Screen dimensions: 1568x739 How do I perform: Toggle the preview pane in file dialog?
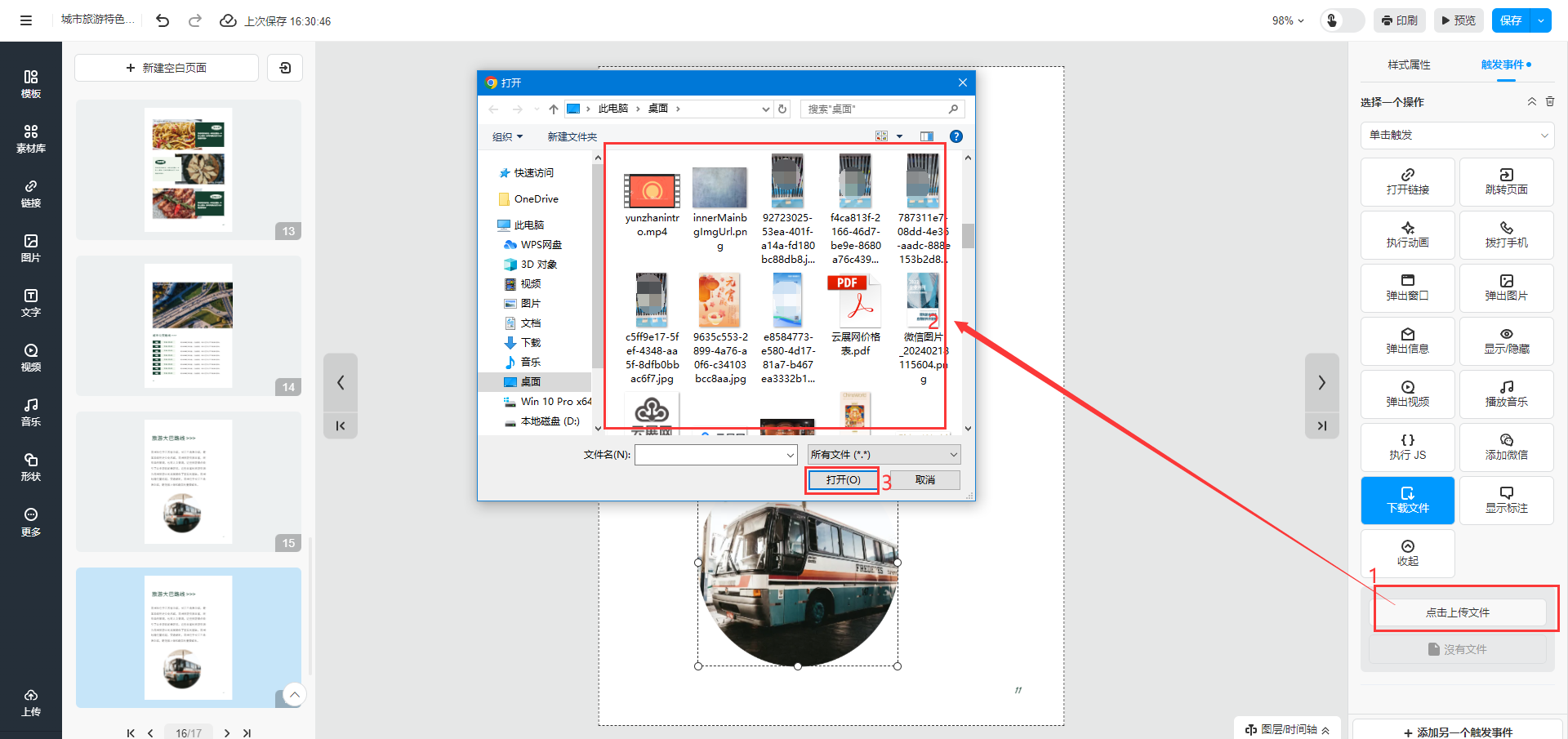tap(926, 136)
